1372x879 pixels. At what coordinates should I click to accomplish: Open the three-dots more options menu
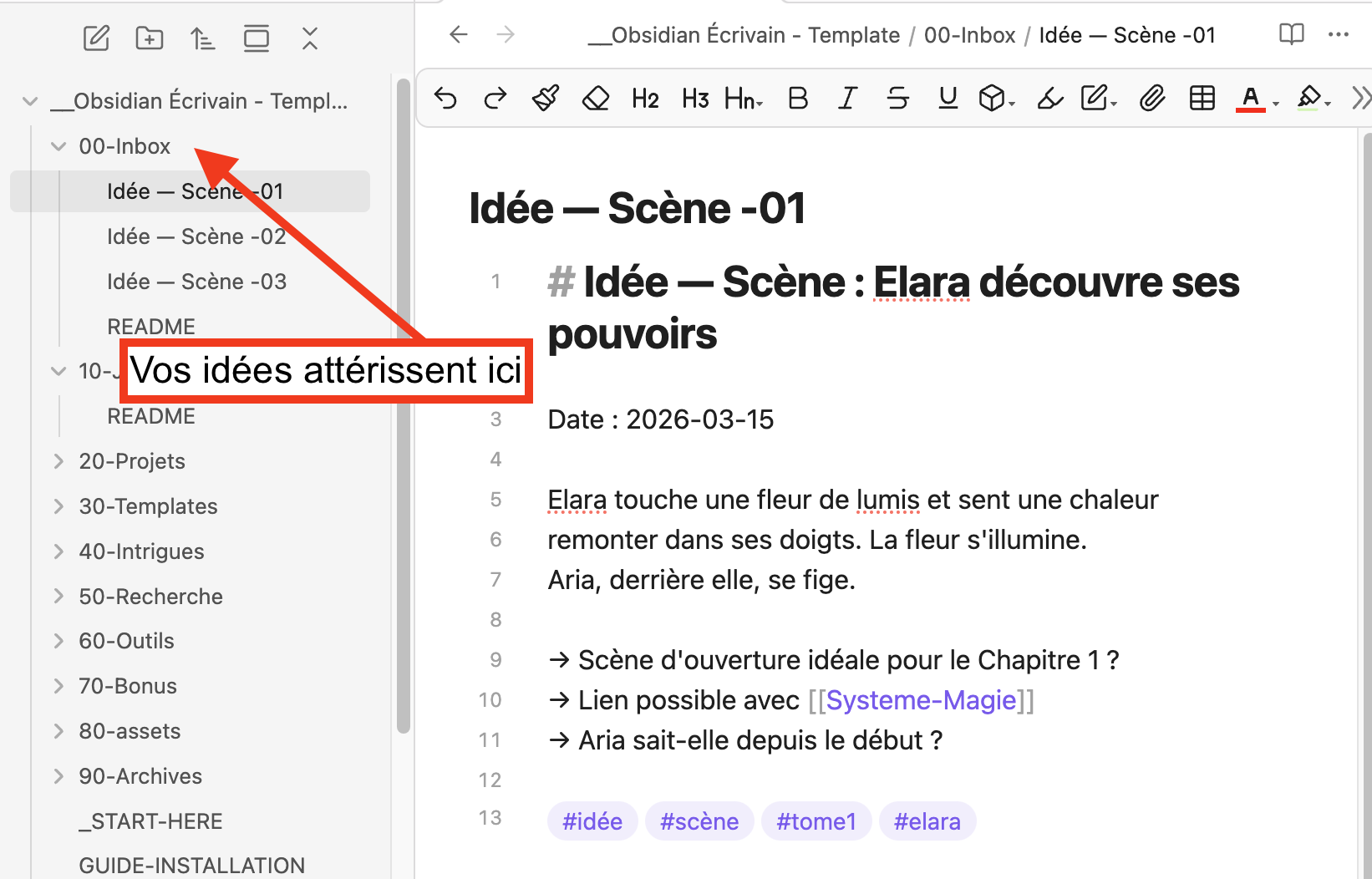click(x=1338, y=34)
